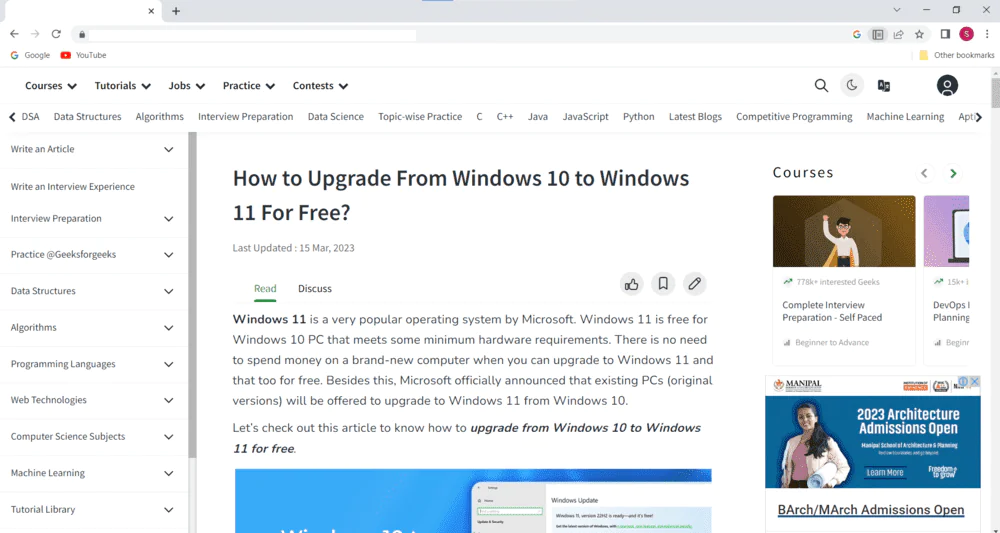Open Other bookmarks folder

tap(956, 55)
